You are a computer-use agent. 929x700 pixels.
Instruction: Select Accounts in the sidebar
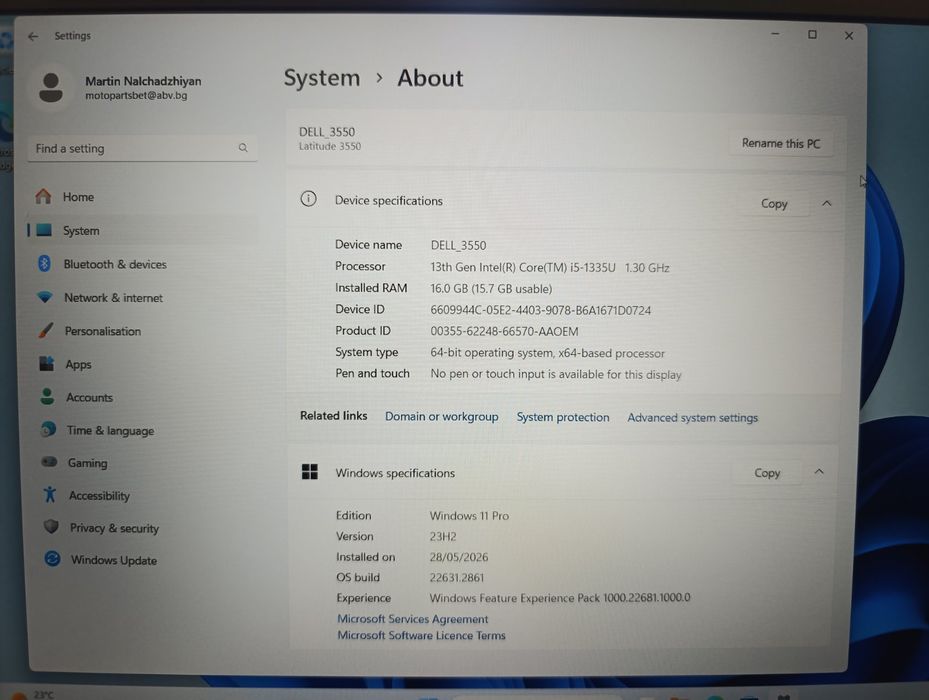[x=142, y=397]
